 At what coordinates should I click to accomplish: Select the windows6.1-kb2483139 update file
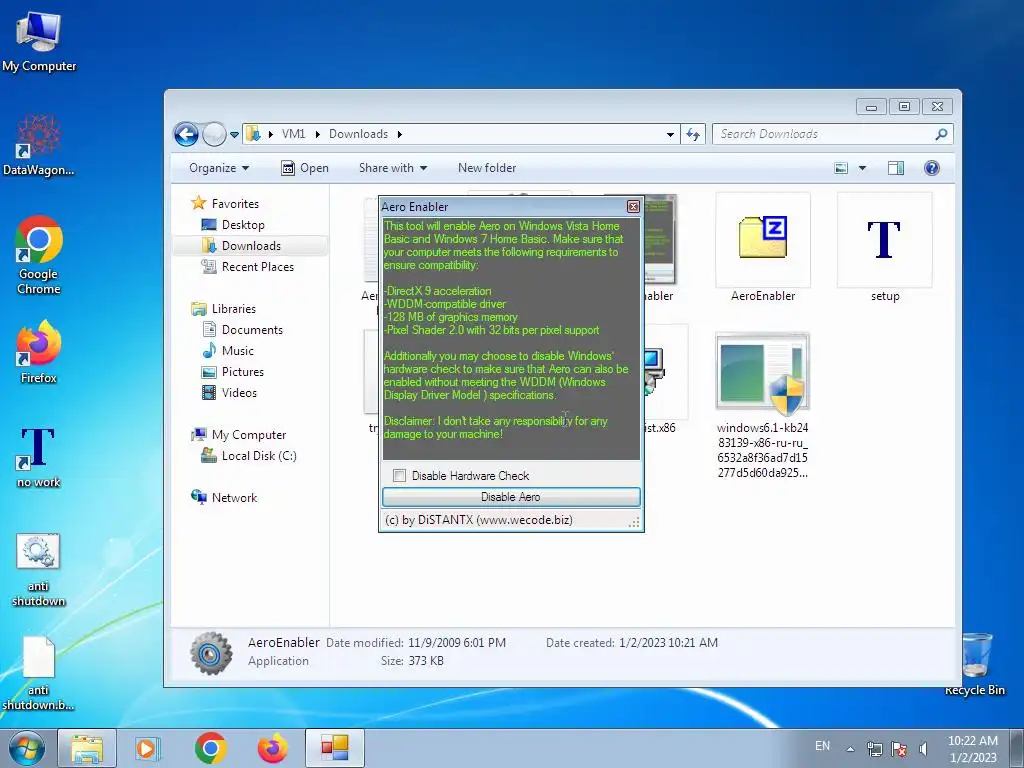click(x=763, y=406)
